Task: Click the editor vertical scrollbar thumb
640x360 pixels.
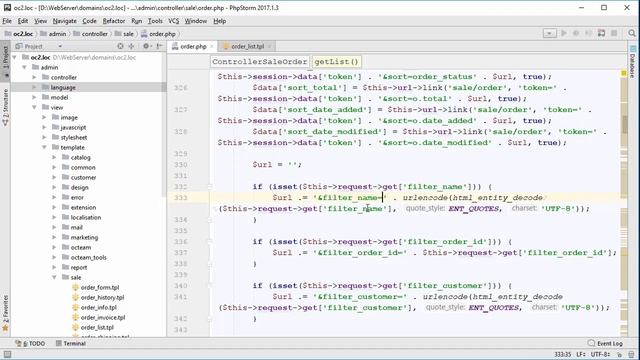Action: [624, 124]
